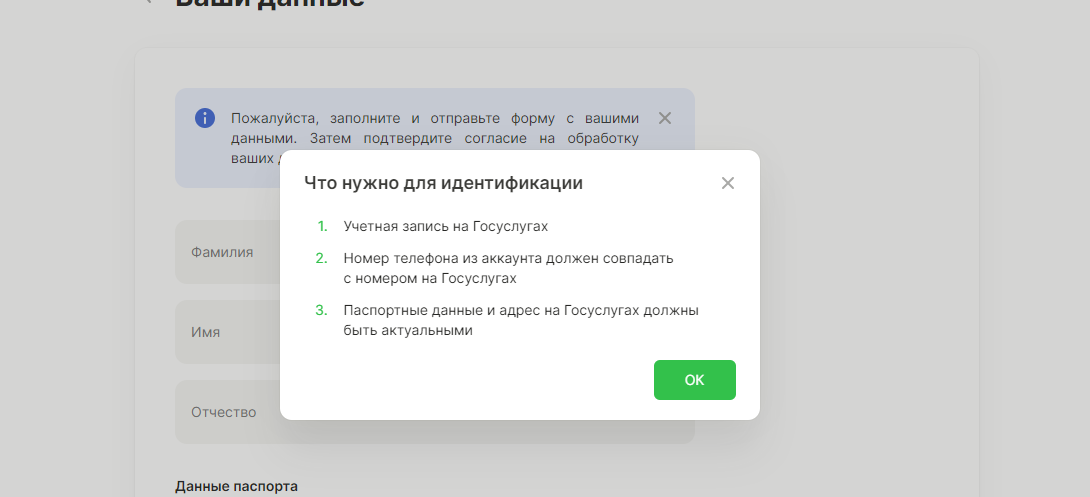1090x497 pixels.
Task: Click the Данные паспорта section heading
Action: click(236, 487)
